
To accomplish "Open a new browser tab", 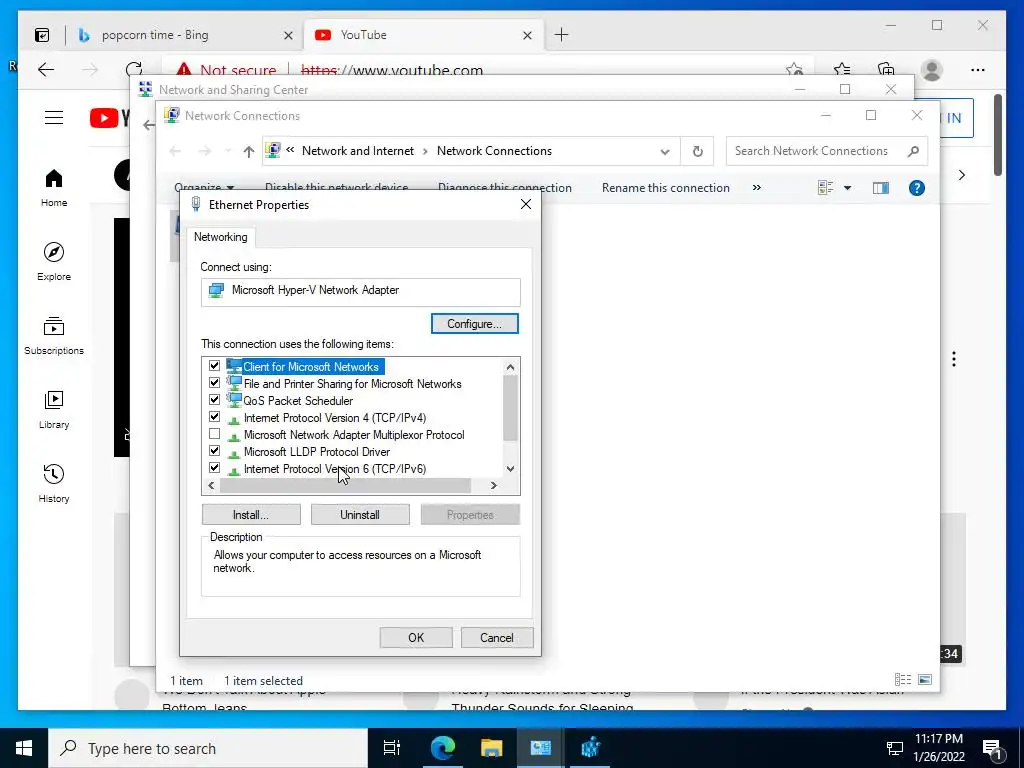I will [562, 35].
